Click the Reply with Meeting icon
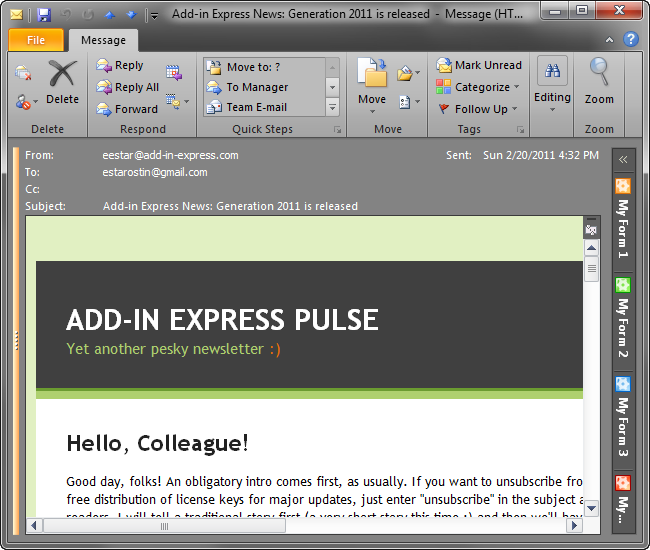Viewport: 650px width, 550px height. pos(174,73)
